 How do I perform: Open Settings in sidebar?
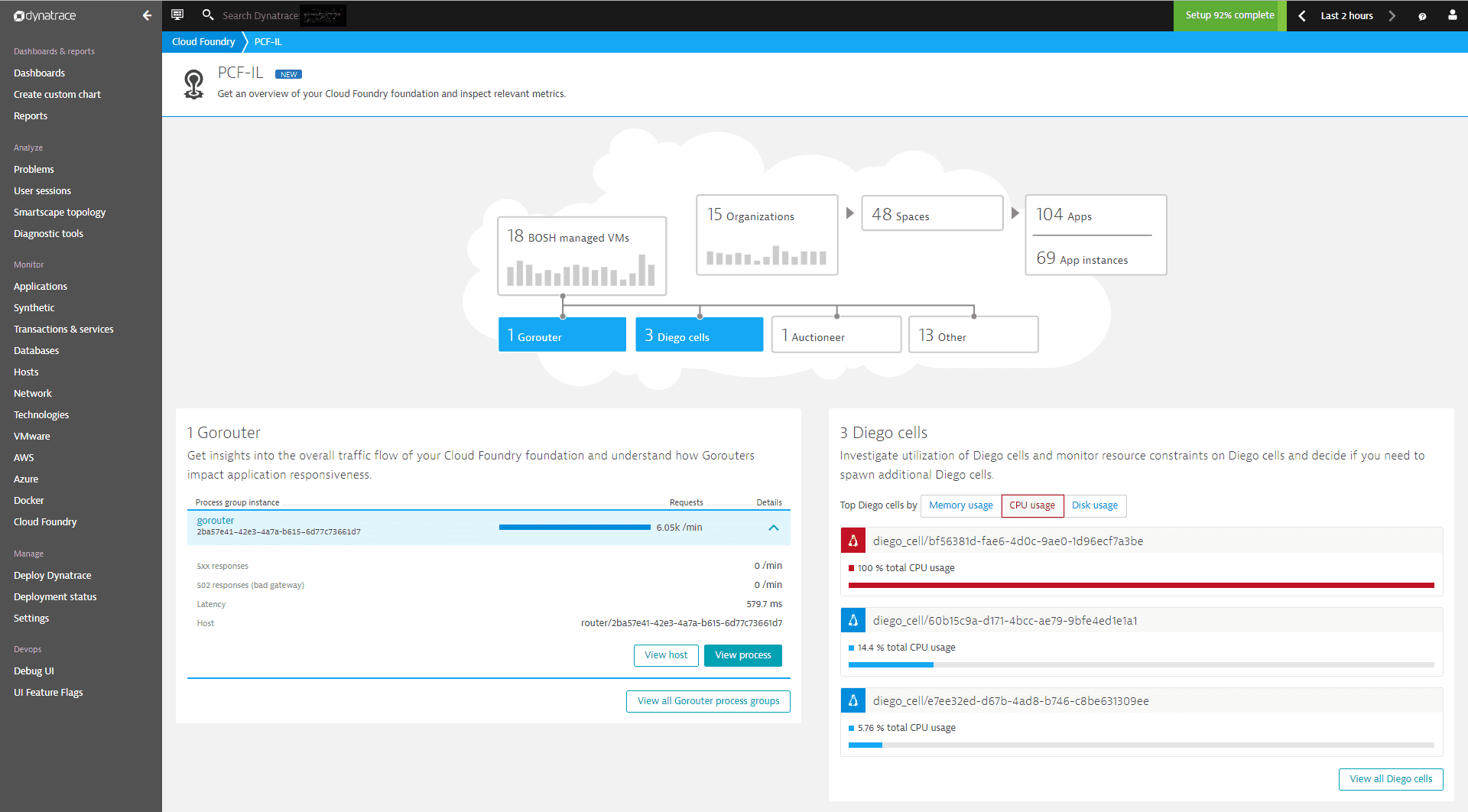click(x=31, y=618)
